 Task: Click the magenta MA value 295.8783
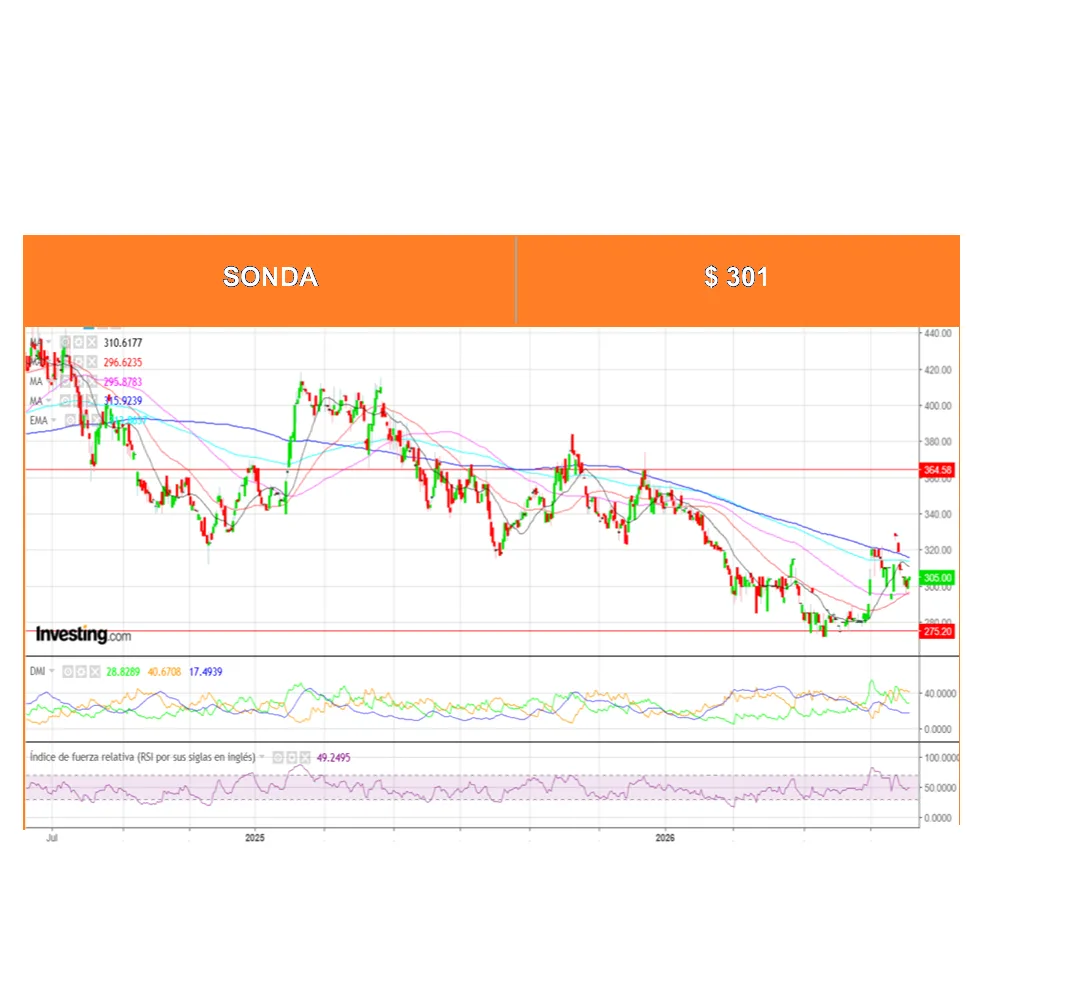click(x=123, y=382)
